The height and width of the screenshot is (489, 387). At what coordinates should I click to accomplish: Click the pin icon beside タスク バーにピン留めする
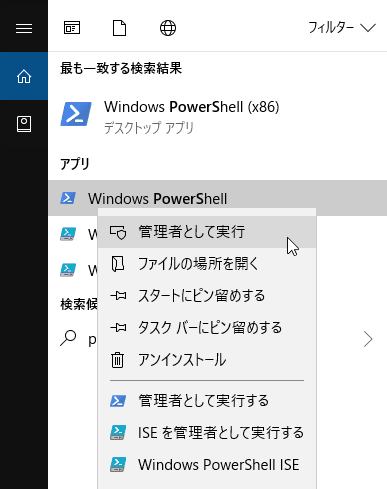click(x=118, y=328)
